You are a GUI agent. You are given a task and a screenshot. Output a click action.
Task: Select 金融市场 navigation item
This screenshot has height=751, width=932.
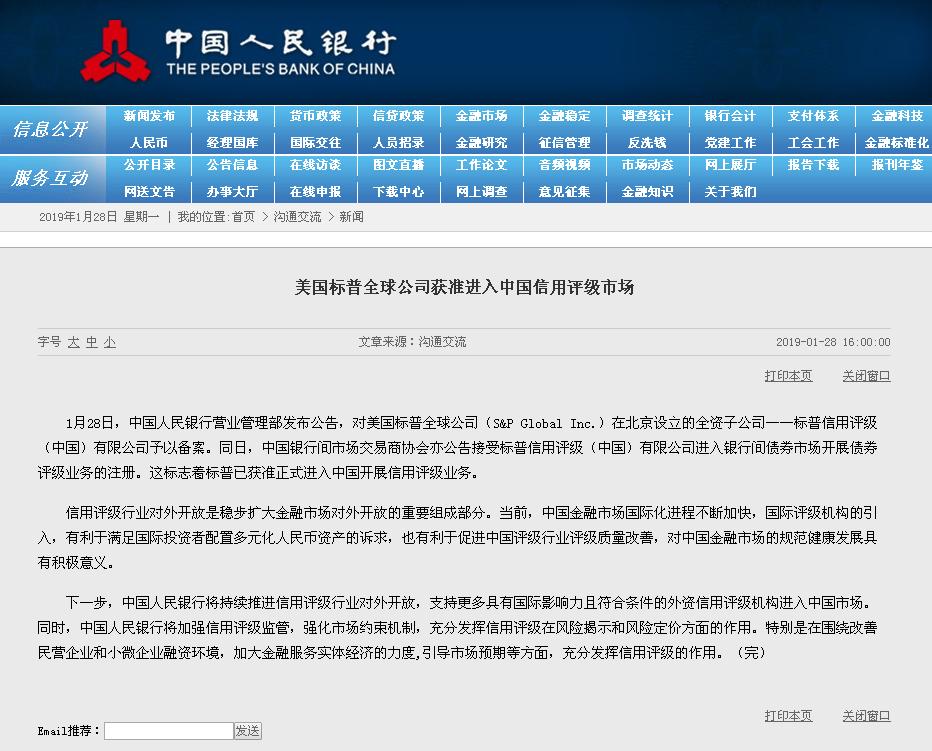pyautogui.click(x=481, y=116)
